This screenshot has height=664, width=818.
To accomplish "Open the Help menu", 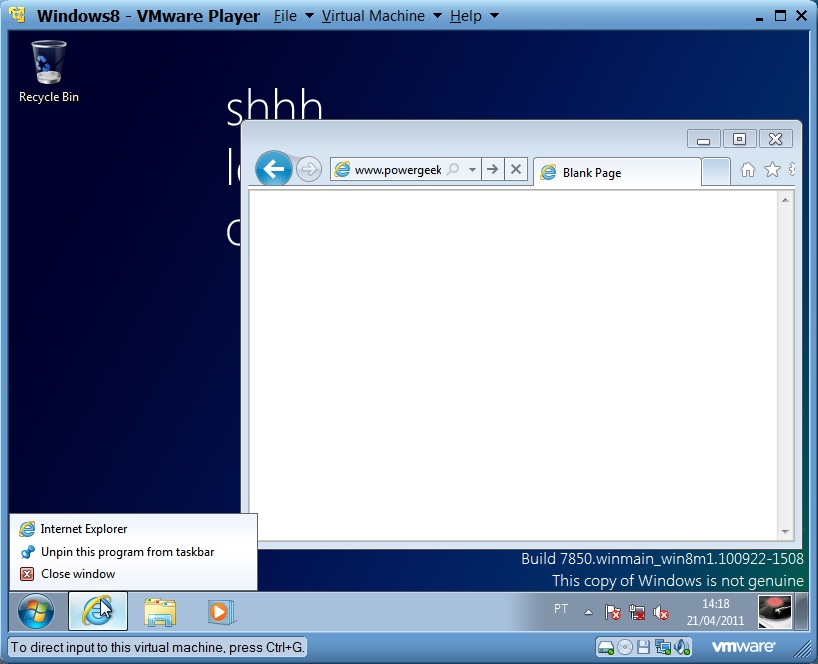I will [x=466, y=16].
